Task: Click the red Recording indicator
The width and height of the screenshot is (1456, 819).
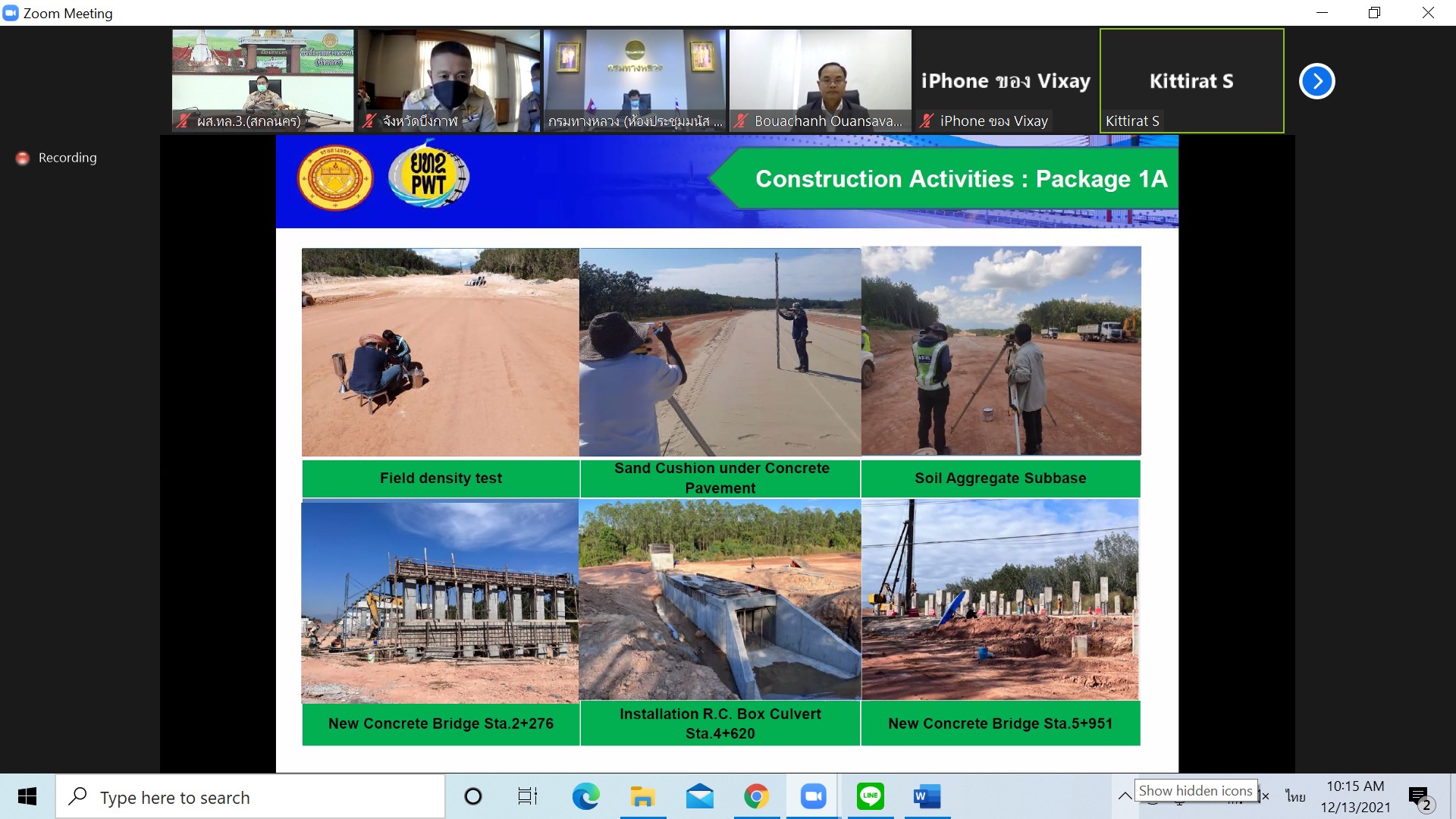Action: click(x=23, y=158)
